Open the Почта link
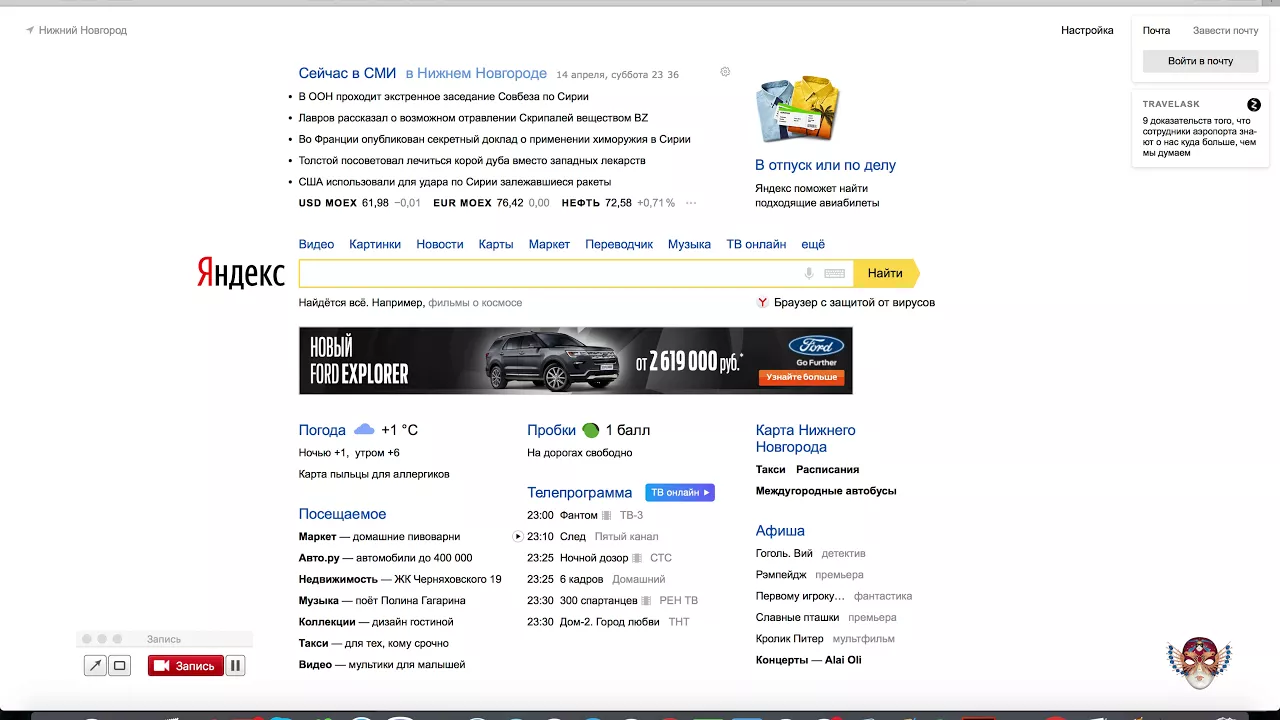The width and height of the screenshot is (1280, 720). pyautogui.click(x=1156, y=30)
